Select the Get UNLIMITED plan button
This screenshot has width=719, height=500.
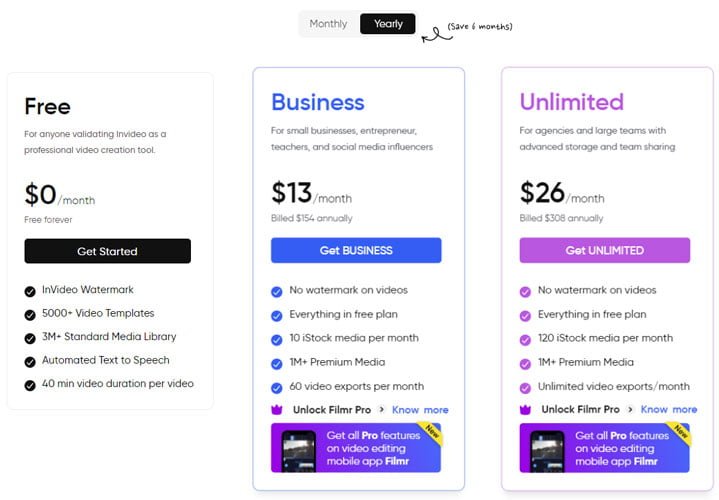pos(604,250)
